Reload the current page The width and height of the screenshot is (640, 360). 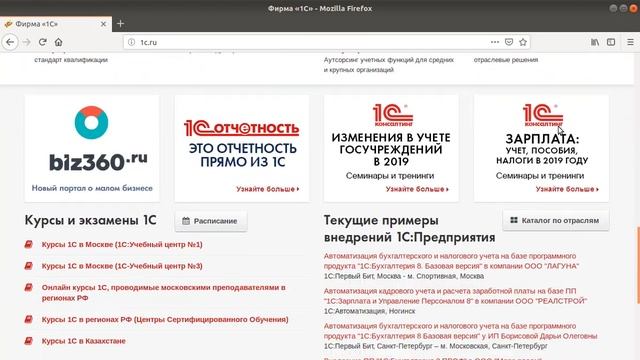[x=42, y=42]
